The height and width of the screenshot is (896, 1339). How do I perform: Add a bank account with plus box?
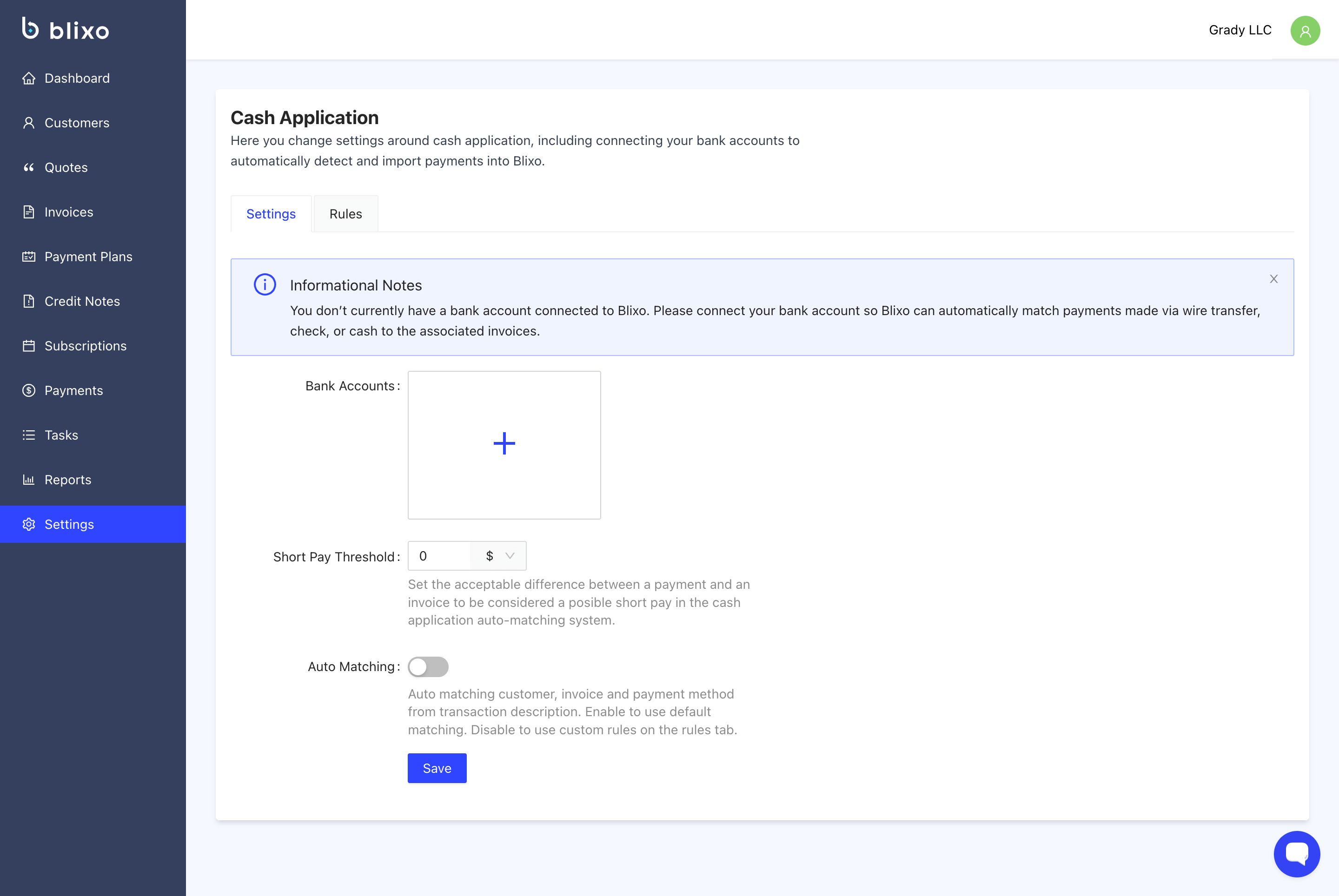(504, 445)
